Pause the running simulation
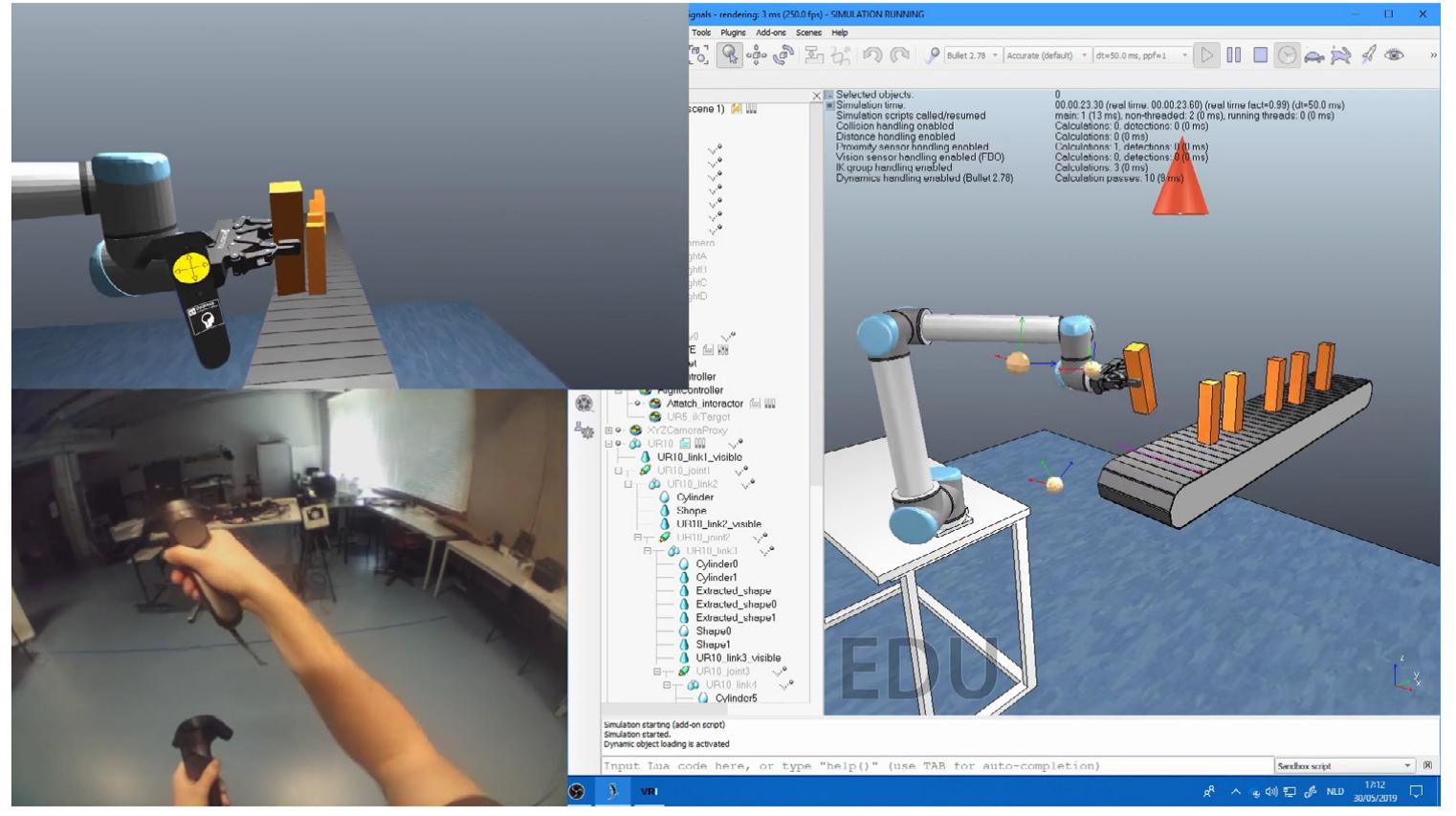The height and width of the screenshot is (816, 1456). coord(1234,55)
